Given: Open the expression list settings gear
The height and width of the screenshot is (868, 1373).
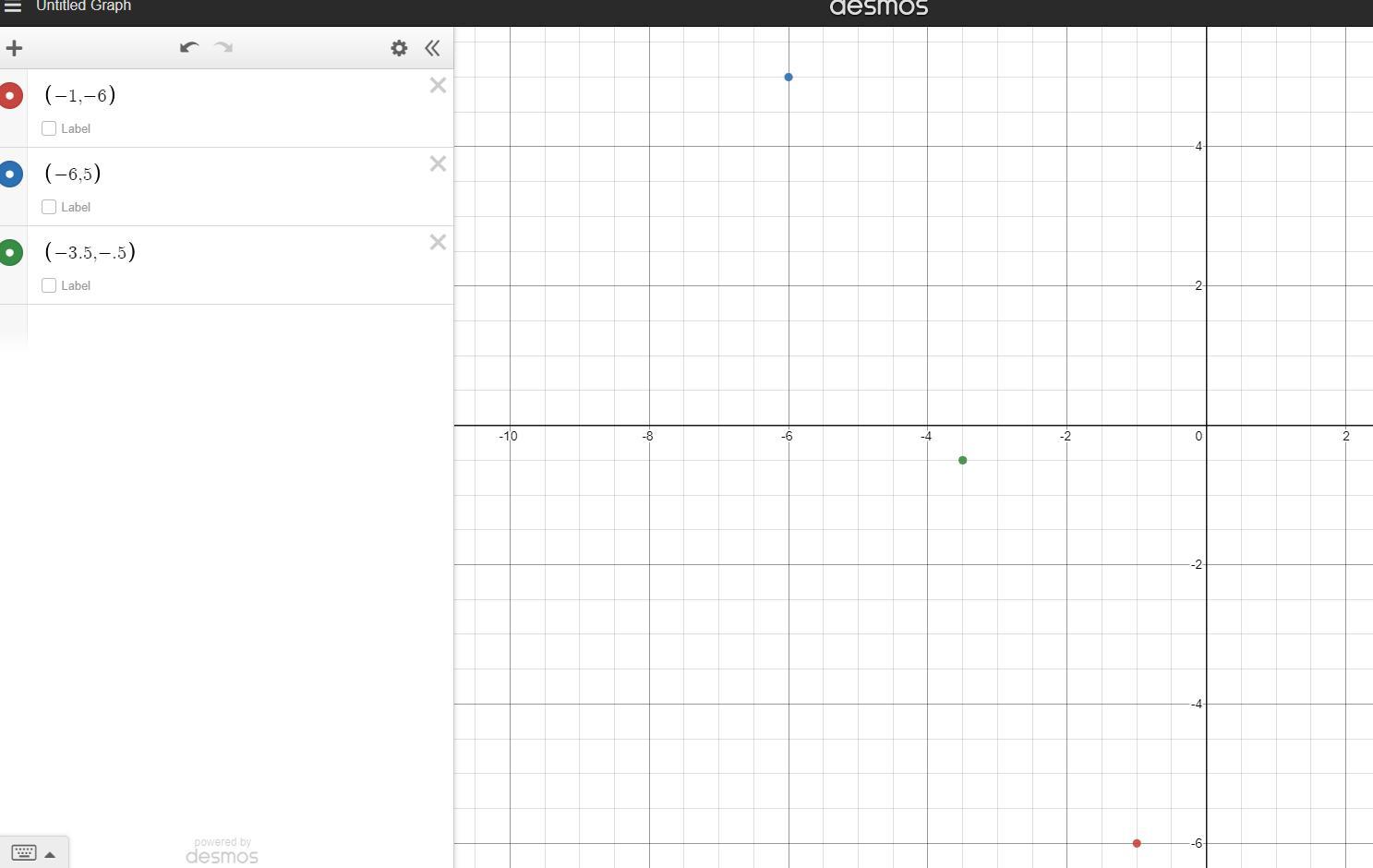Looking at the screenshot, I should 399,48.
